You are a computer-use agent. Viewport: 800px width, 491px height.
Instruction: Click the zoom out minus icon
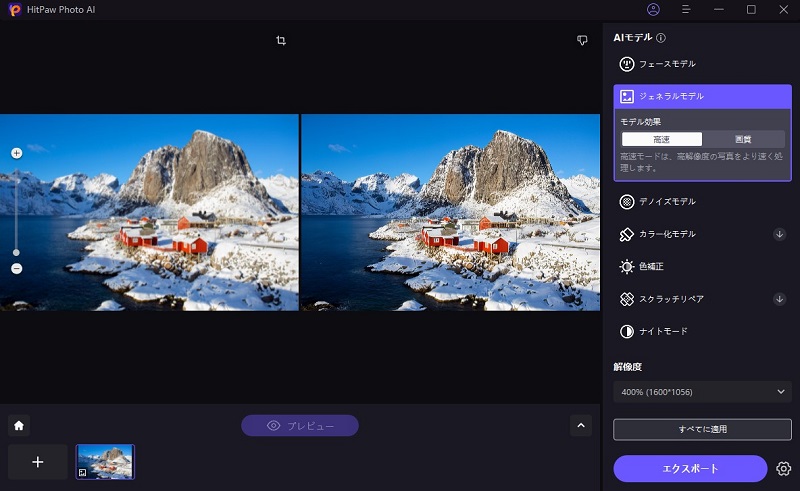point(16,268)
